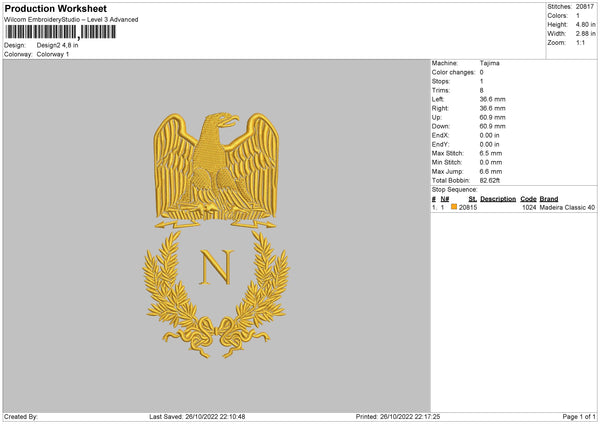Click the 'Color changes:' label

point(453,72)
